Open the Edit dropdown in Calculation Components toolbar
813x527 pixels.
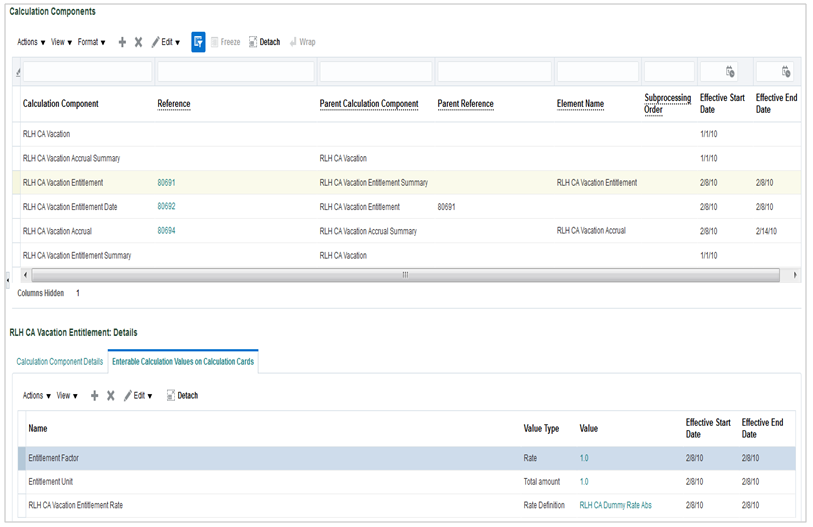tap(165, 42)
